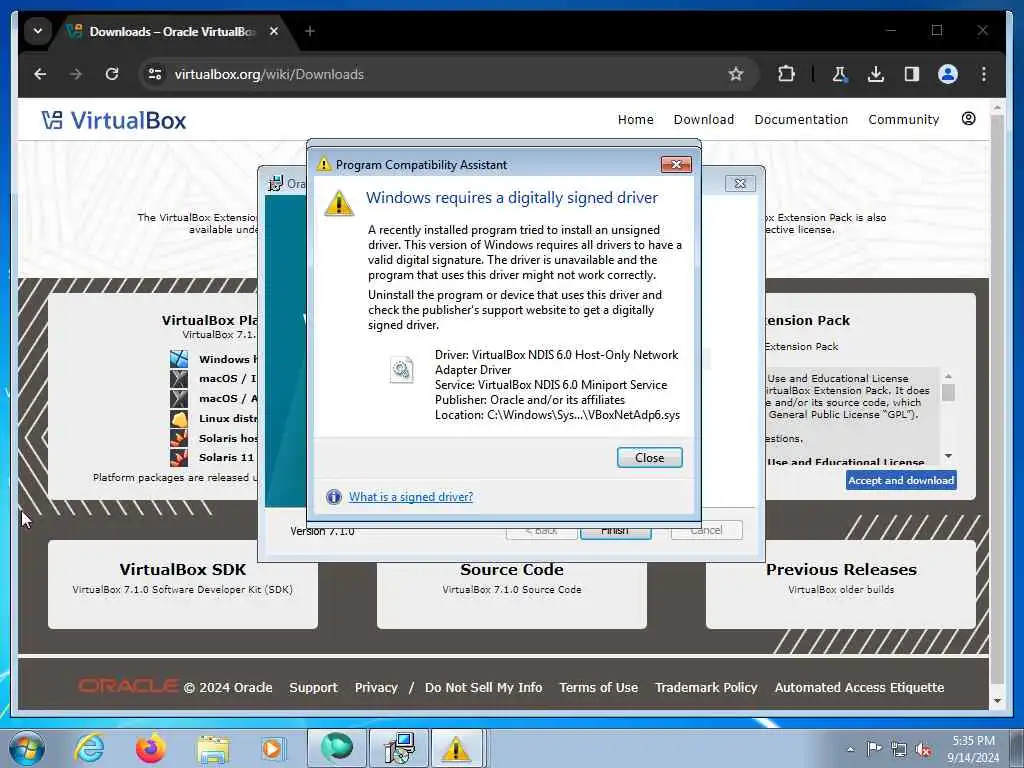The image size is (1024, 768).
Task: Show Chrome downloads tray
Action: 876,74
